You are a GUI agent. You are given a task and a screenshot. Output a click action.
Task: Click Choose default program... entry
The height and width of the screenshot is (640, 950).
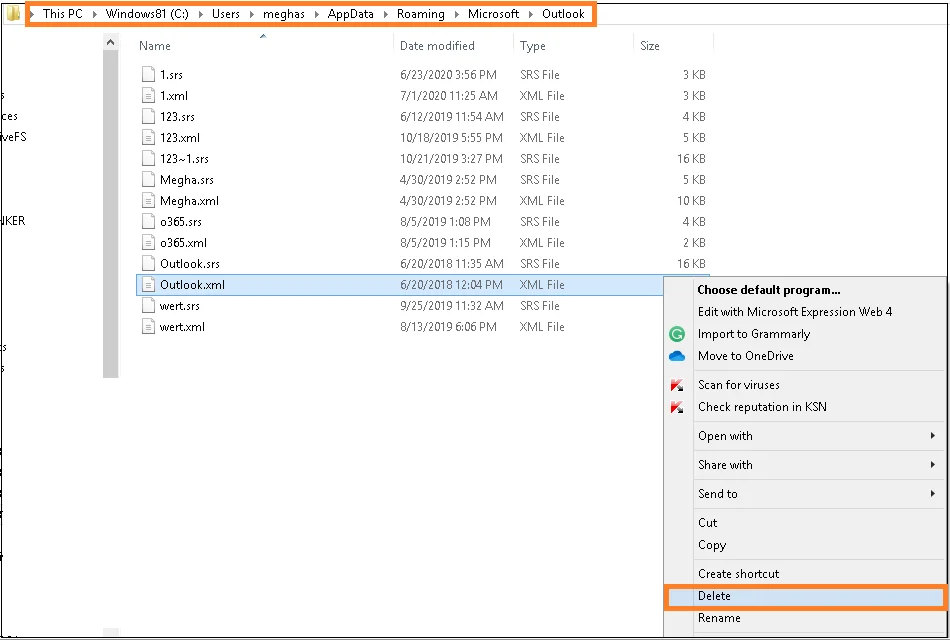(x=769, y=290)
